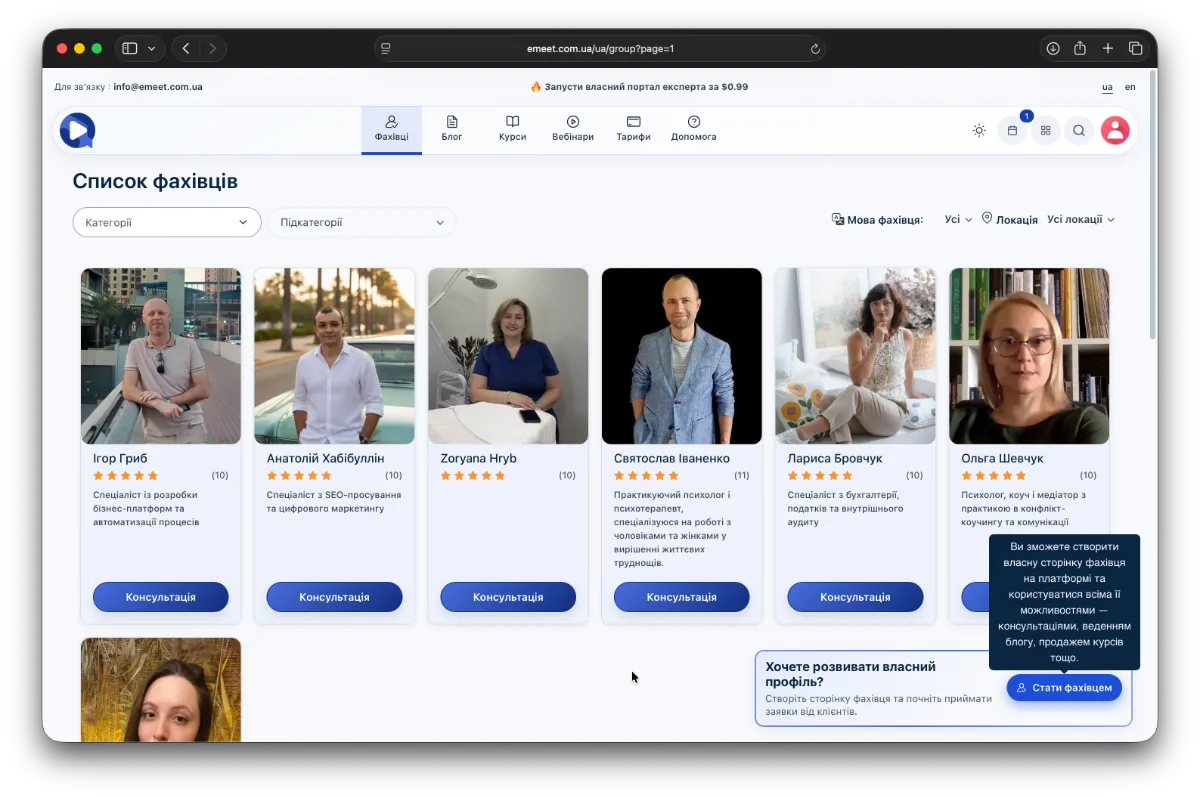The width and height of the screenshot is (1200, 798).
Task: Click the Safari share icon
Action: 1080,48
